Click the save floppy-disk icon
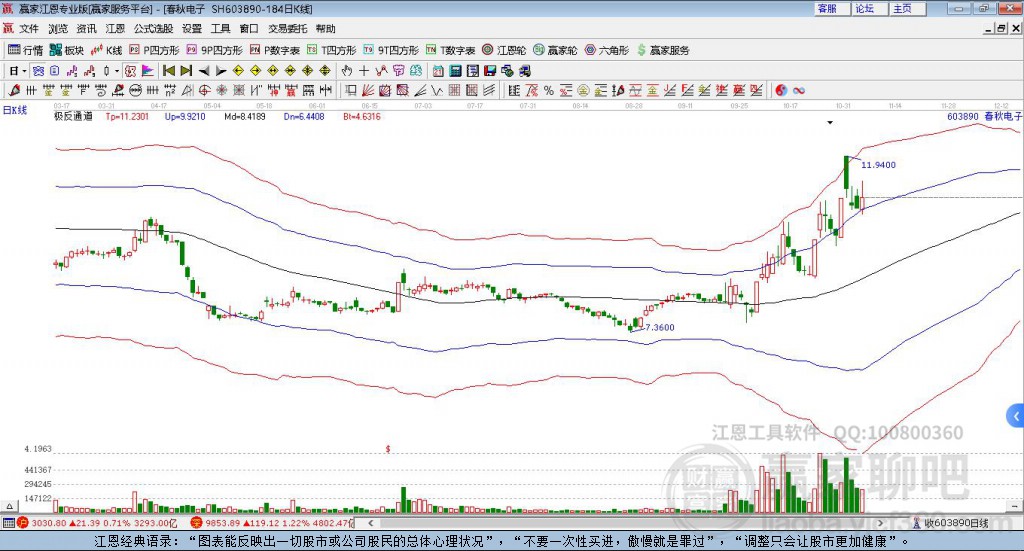The height and width of the screenshot is (551, 1024). click(490, 71)
